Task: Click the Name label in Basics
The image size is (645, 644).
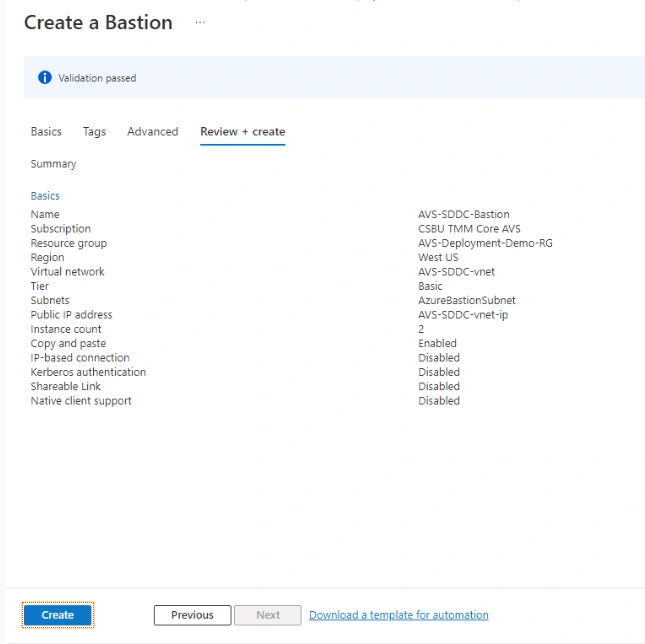Action: point(45,214)
